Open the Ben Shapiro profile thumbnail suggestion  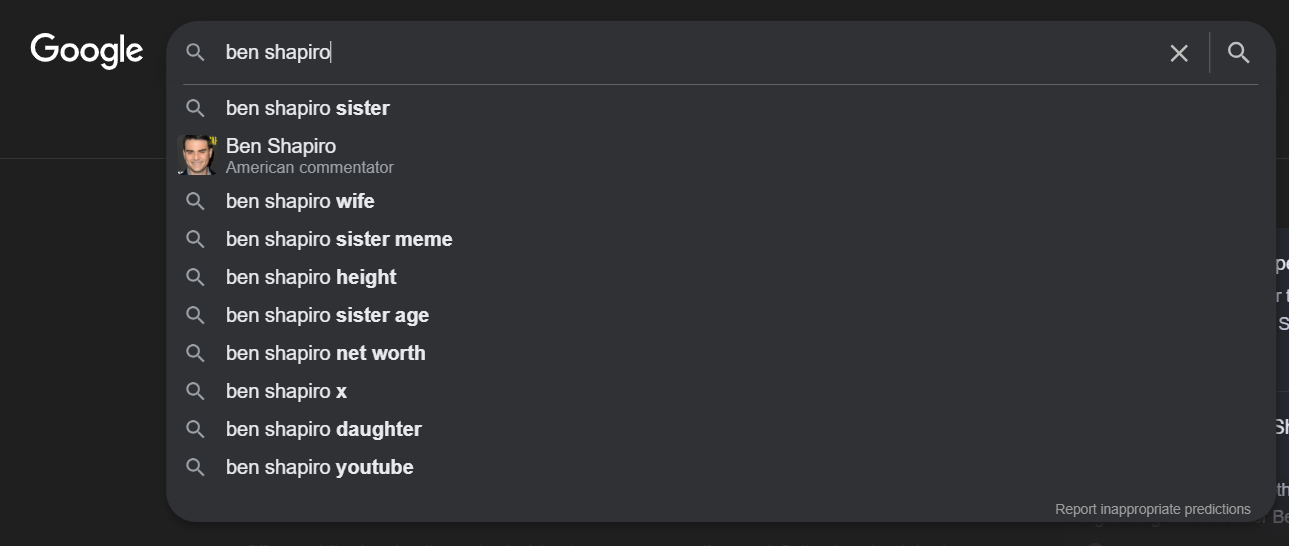click(196, 155)
